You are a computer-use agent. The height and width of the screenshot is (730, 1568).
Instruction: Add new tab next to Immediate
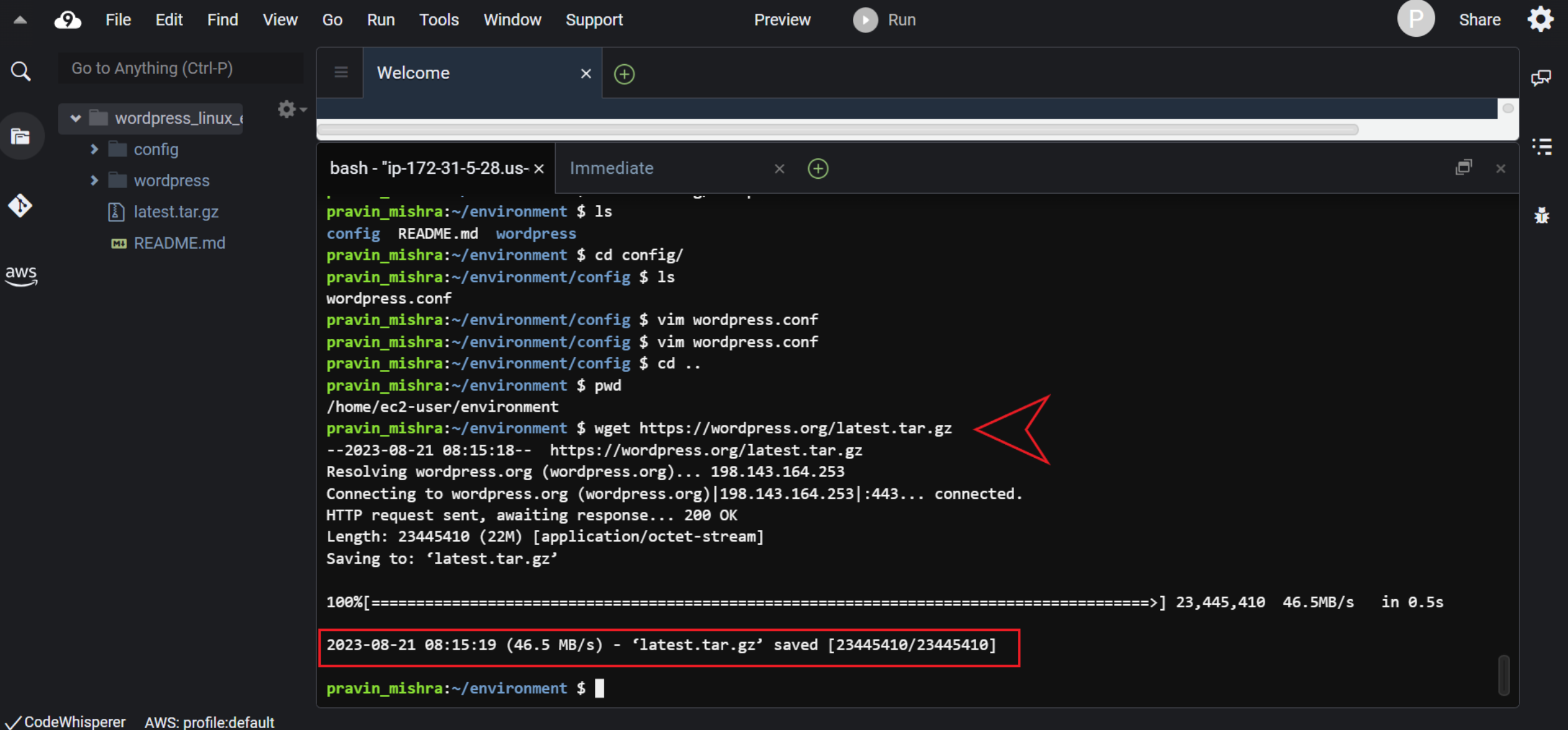click(818, 168)
